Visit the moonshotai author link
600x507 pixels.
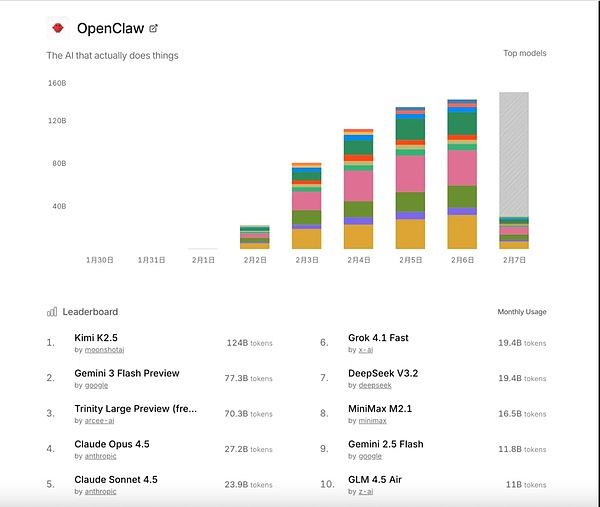(105, 351)
